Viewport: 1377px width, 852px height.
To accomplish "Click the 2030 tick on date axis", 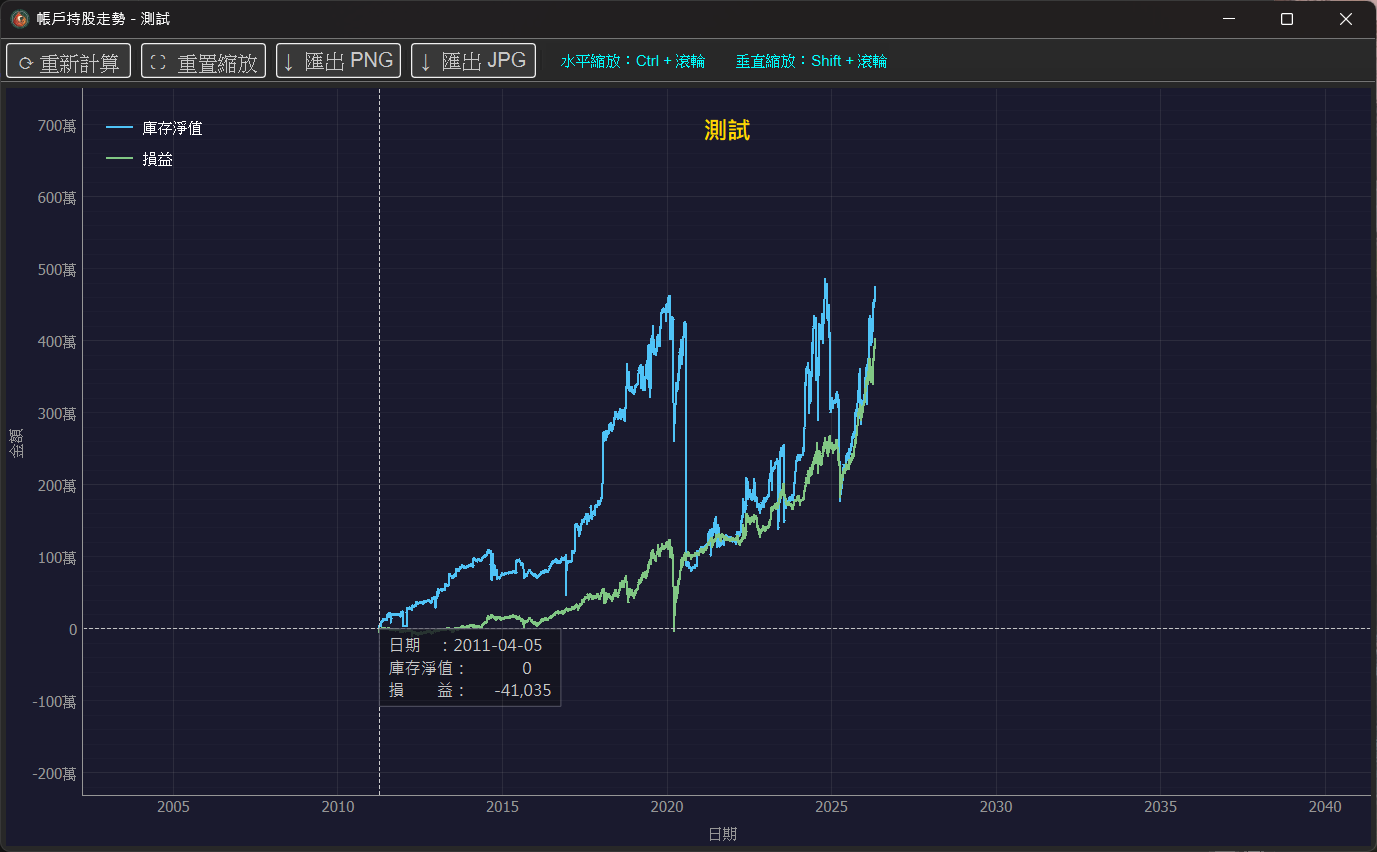I will pyautogui.click(x=996, y=807).
